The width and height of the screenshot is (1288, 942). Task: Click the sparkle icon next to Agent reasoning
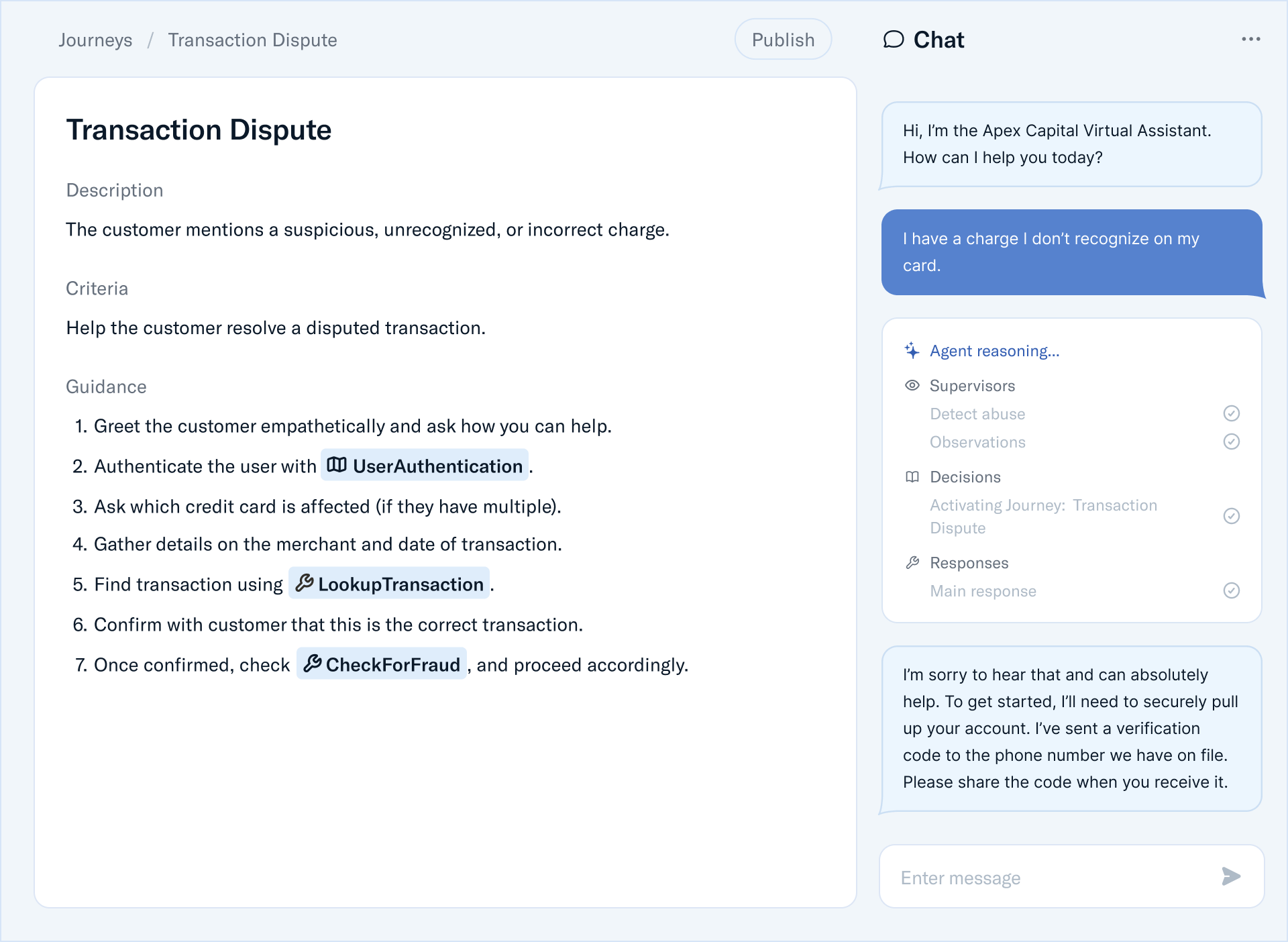[912, 350]
